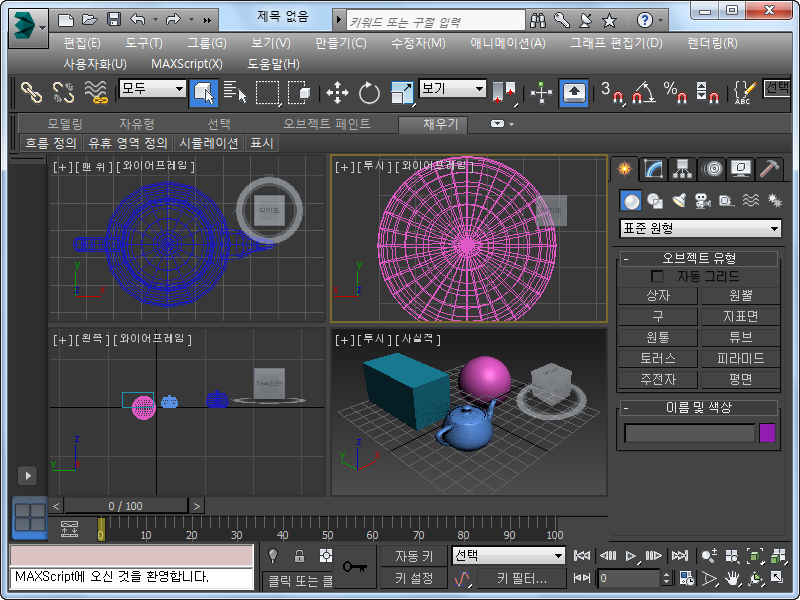Show the Cameras creation category

tap(701, 201)
